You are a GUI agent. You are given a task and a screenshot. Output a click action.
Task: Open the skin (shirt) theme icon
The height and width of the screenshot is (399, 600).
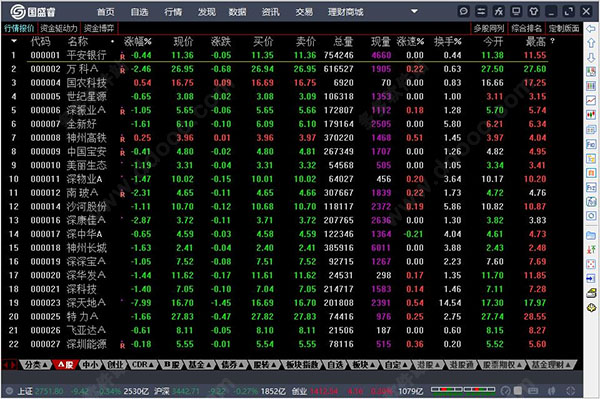(534, 11)
